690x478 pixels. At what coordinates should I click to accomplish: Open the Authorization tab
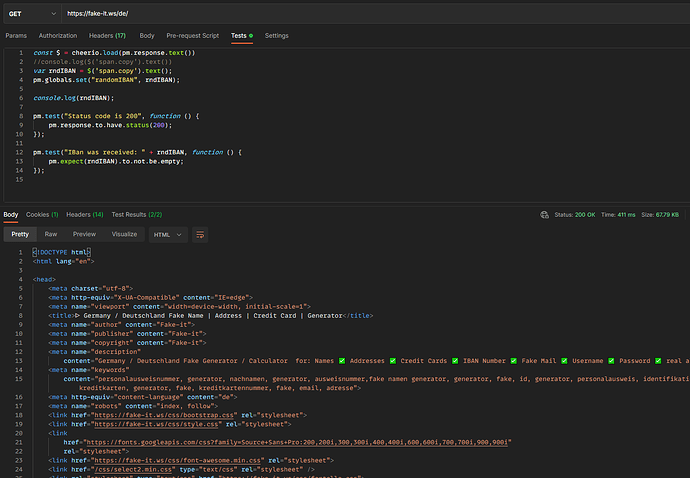pos(58,35)
